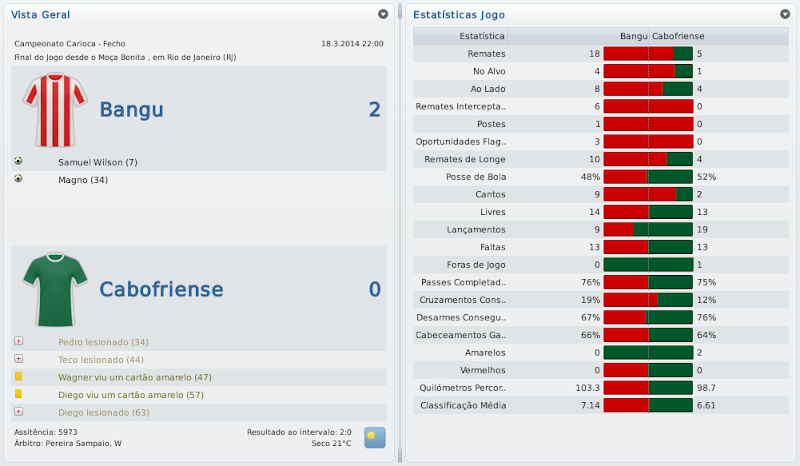
Task: Click the injury icon beside Diego lesionado (63)
Action: coord(19,412)
